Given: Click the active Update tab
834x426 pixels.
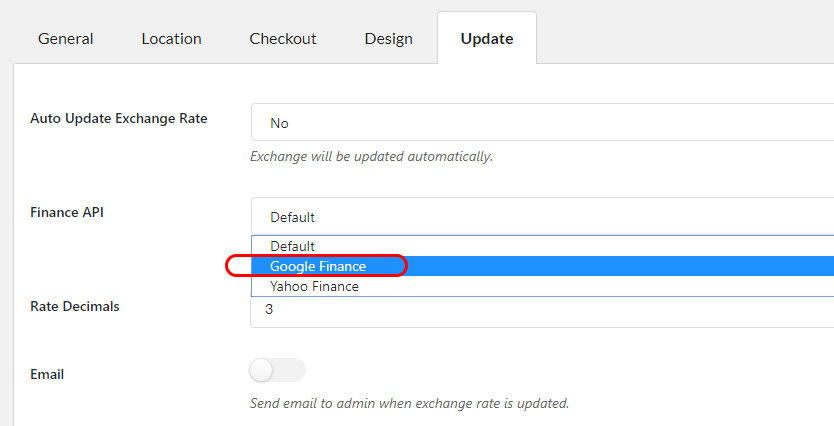Looking at the screenshot, I should click(x=487, y=38).
